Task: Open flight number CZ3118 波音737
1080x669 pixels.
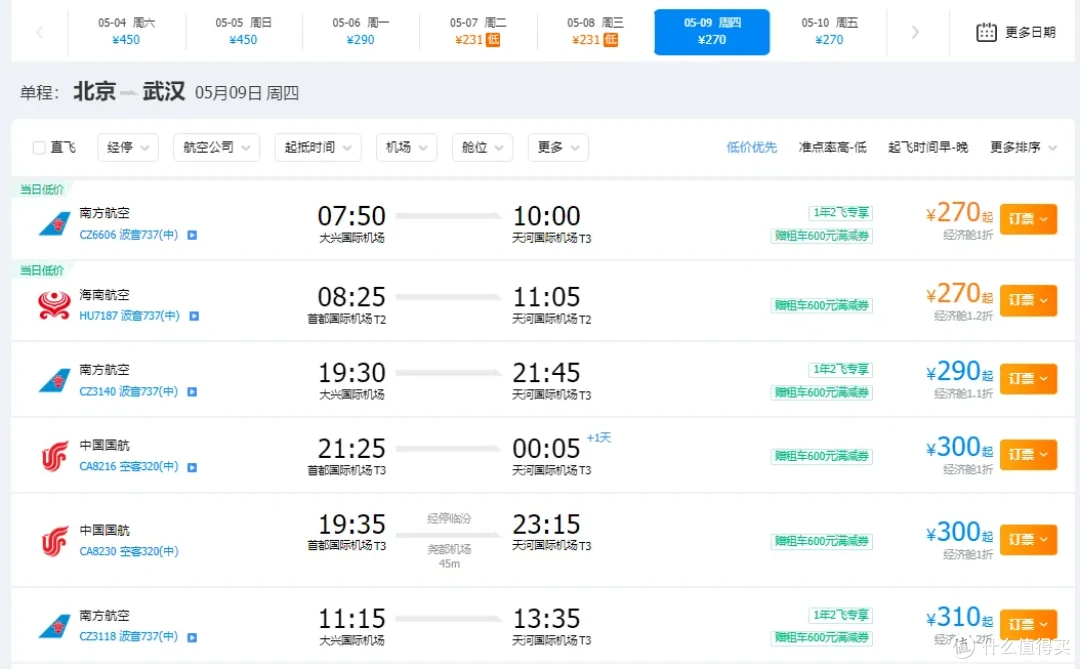Action: 128,636
